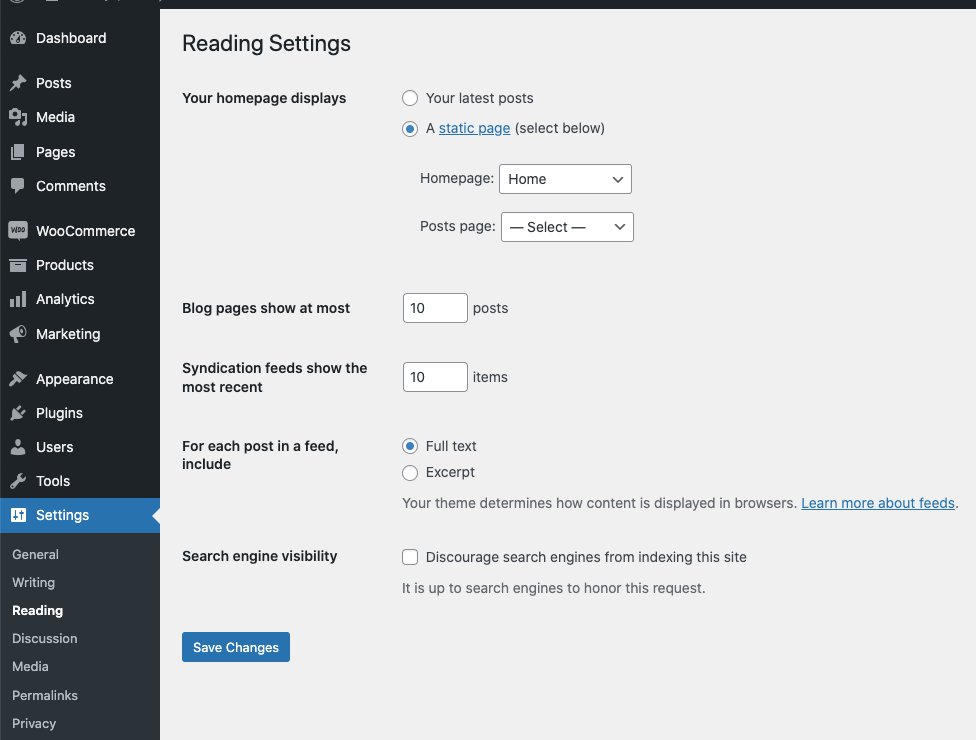Click the Blog pages show at most field
The width and height of the screenshot is (976, 740).
434,308
